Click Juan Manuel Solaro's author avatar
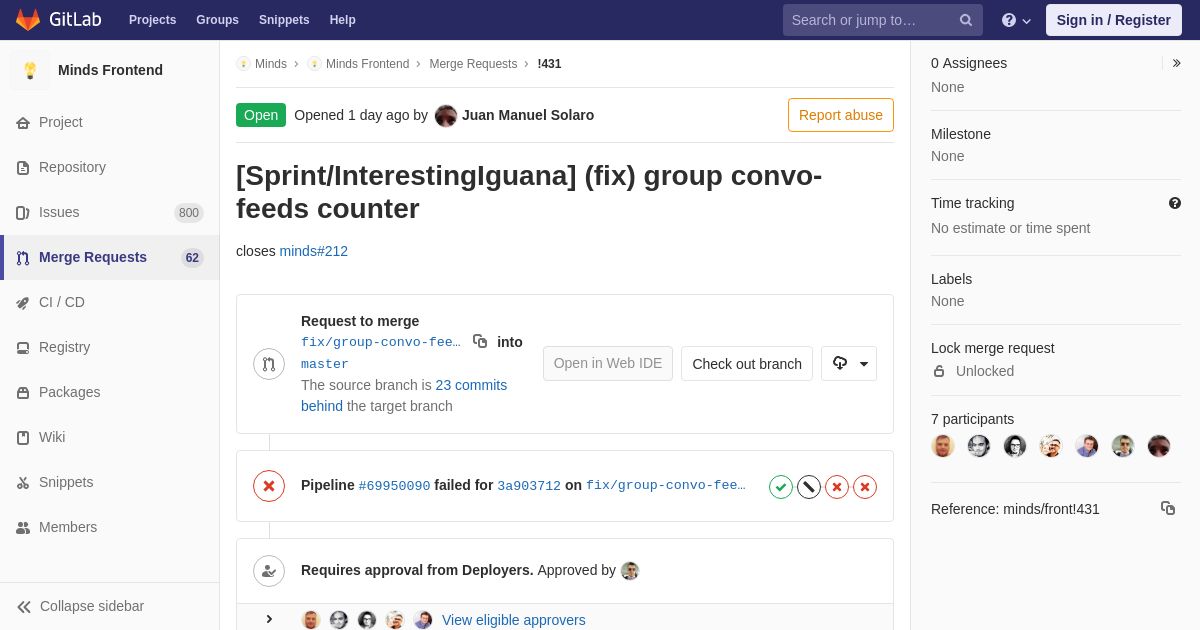 pyautogui.click(x=446, y=115)
